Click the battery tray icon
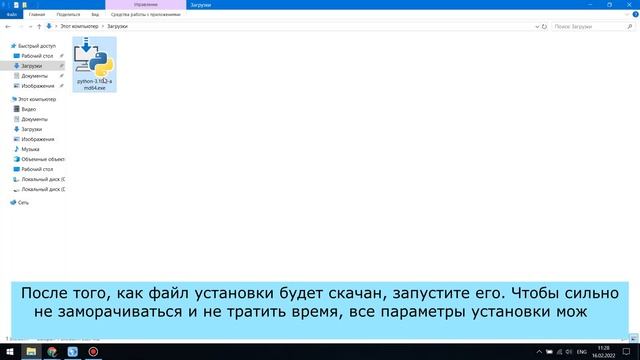Screen dimensions: 640x360 click(549, 352)
